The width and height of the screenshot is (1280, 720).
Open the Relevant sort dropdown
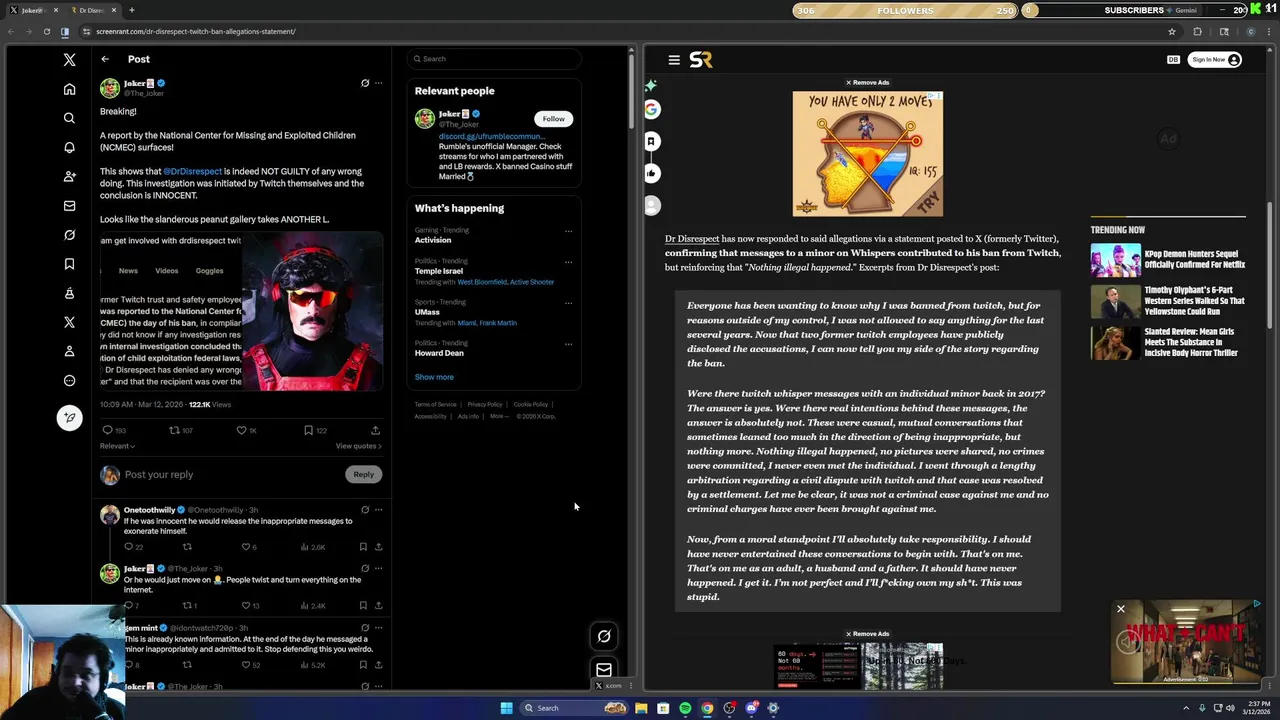pyautogui.click(x=117, y=446)
